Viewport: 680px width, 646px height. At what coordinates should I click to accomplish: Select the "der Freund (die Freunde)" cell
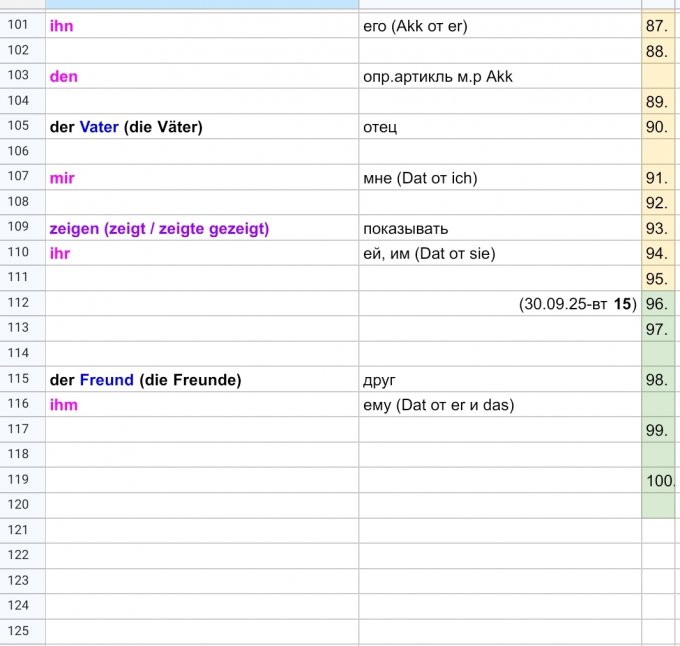200,380
